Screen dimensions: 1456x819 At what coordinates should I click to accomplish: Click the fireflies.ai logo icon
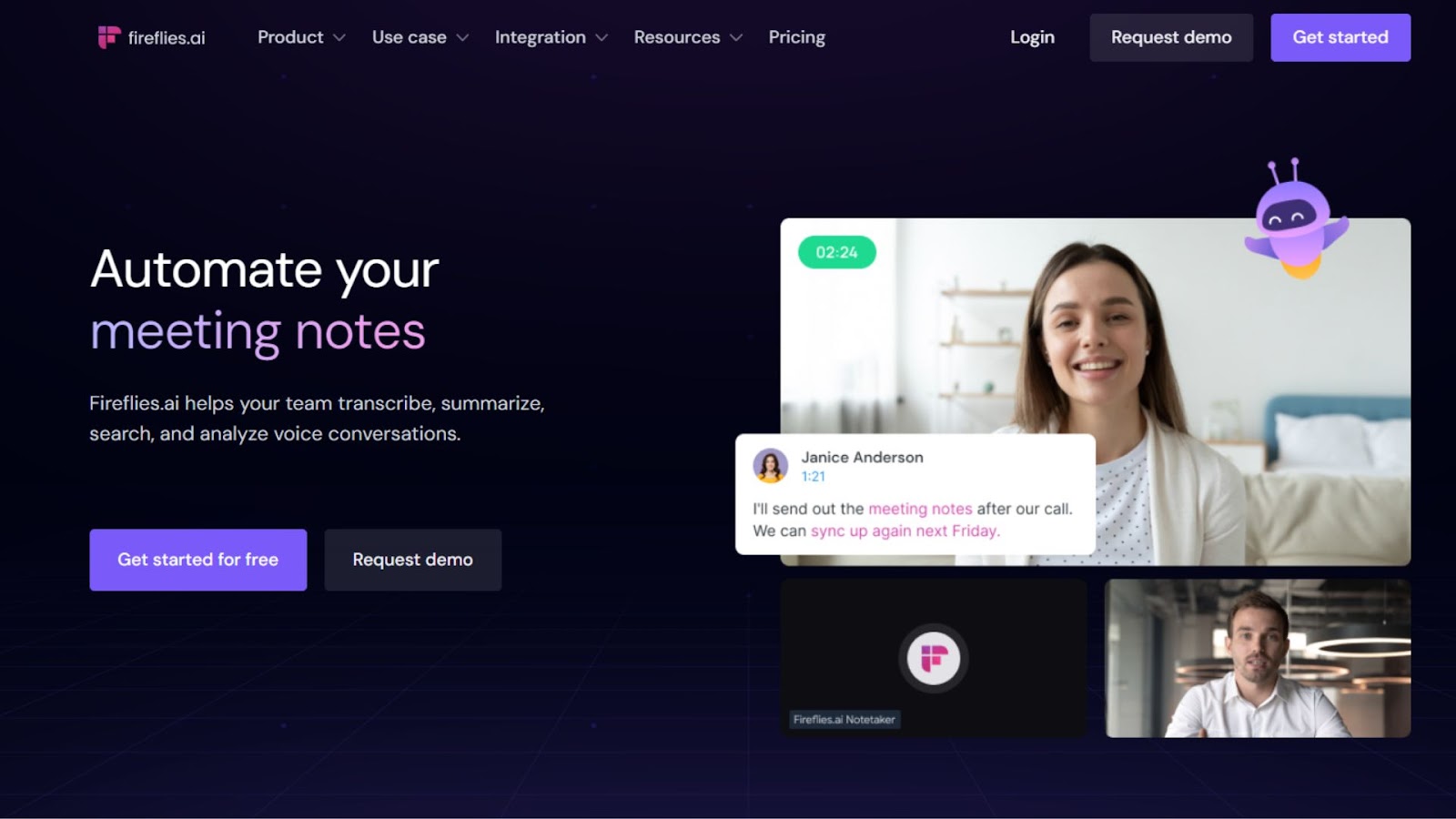[x=109, y=37]
